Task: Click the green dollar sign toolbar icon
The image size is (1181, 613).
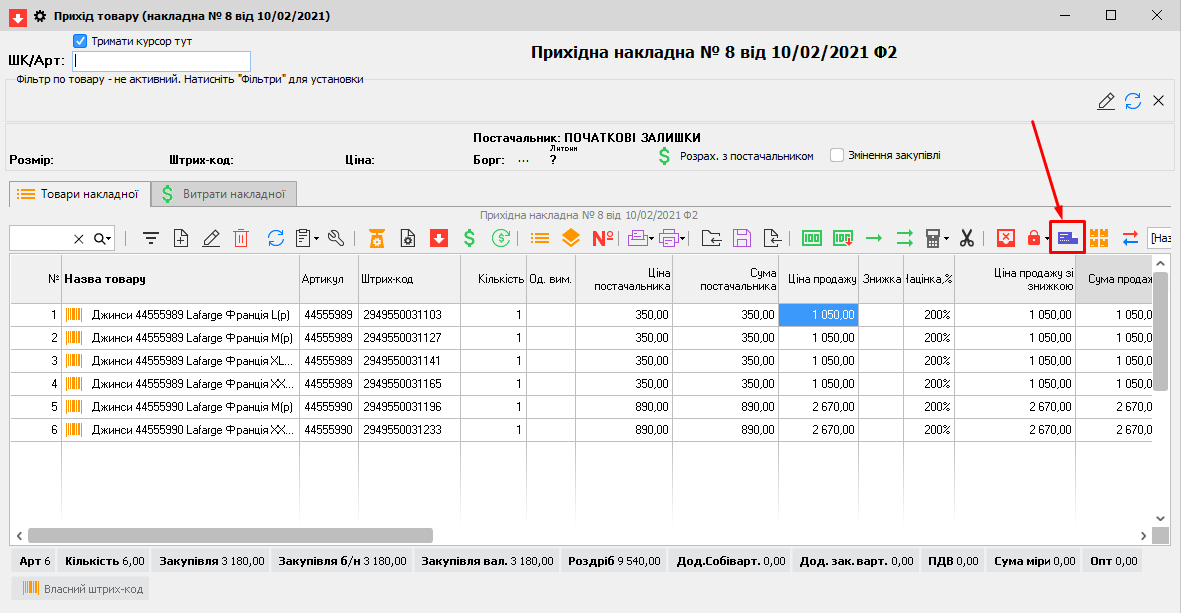Action: pyautogui.click(x=469, y=238)
